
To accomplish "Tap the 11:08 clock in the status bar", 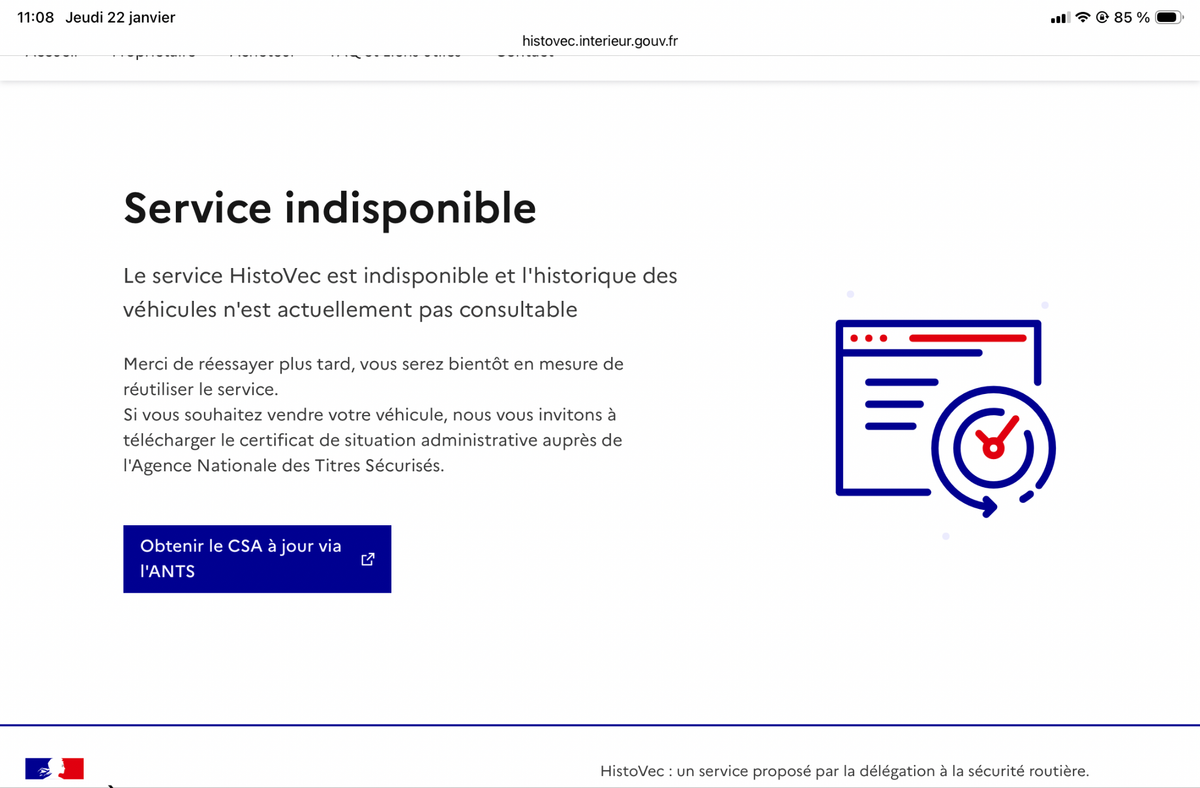I will [x=36, y=18].
